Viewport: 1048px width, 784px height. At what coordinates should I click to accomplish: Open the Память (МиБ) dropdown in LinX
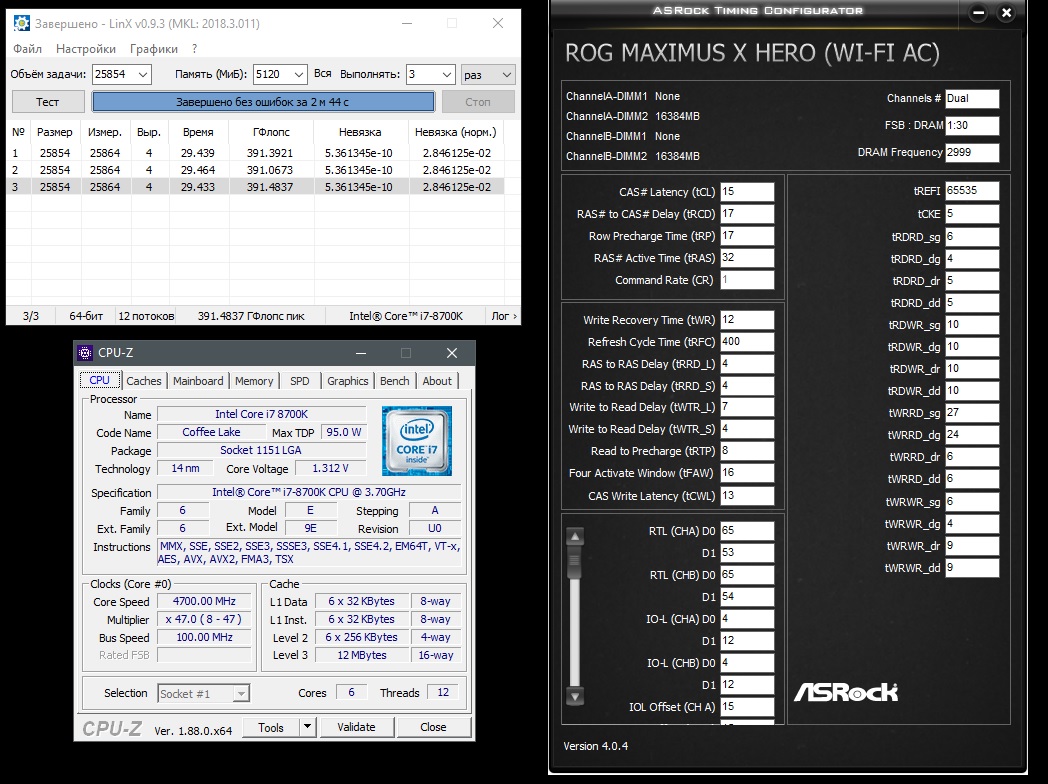coord(299,74)
